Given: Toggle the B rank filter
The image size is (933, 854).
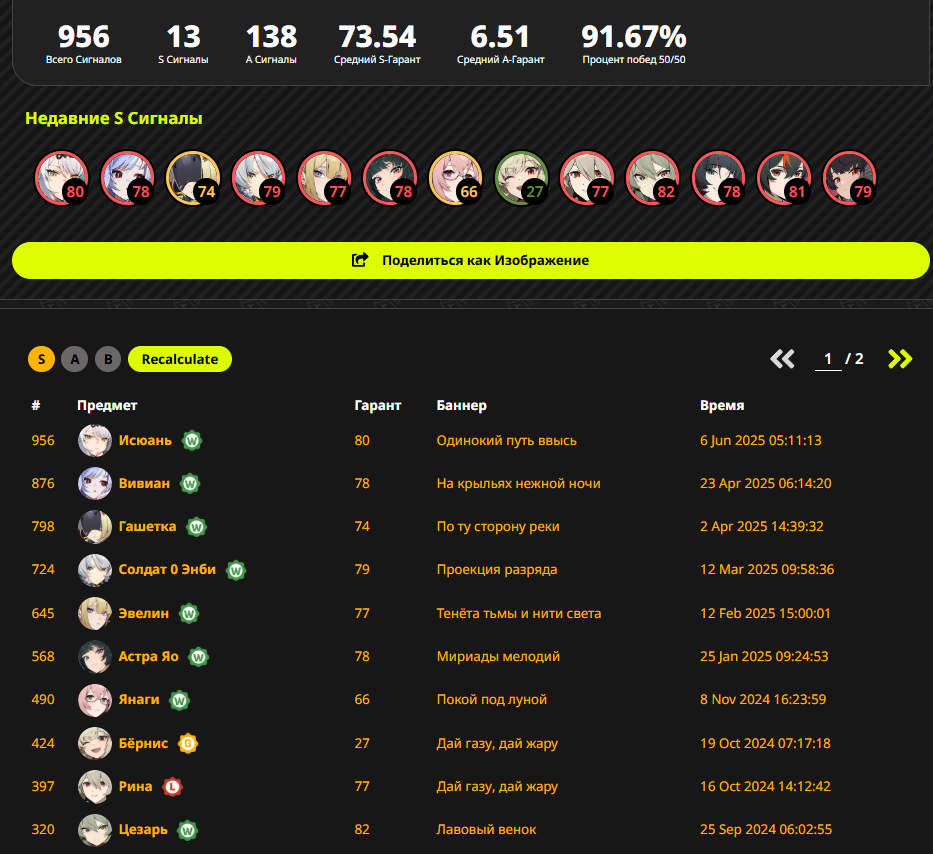Looking at the screenshot, I should [x=108, y=359].
